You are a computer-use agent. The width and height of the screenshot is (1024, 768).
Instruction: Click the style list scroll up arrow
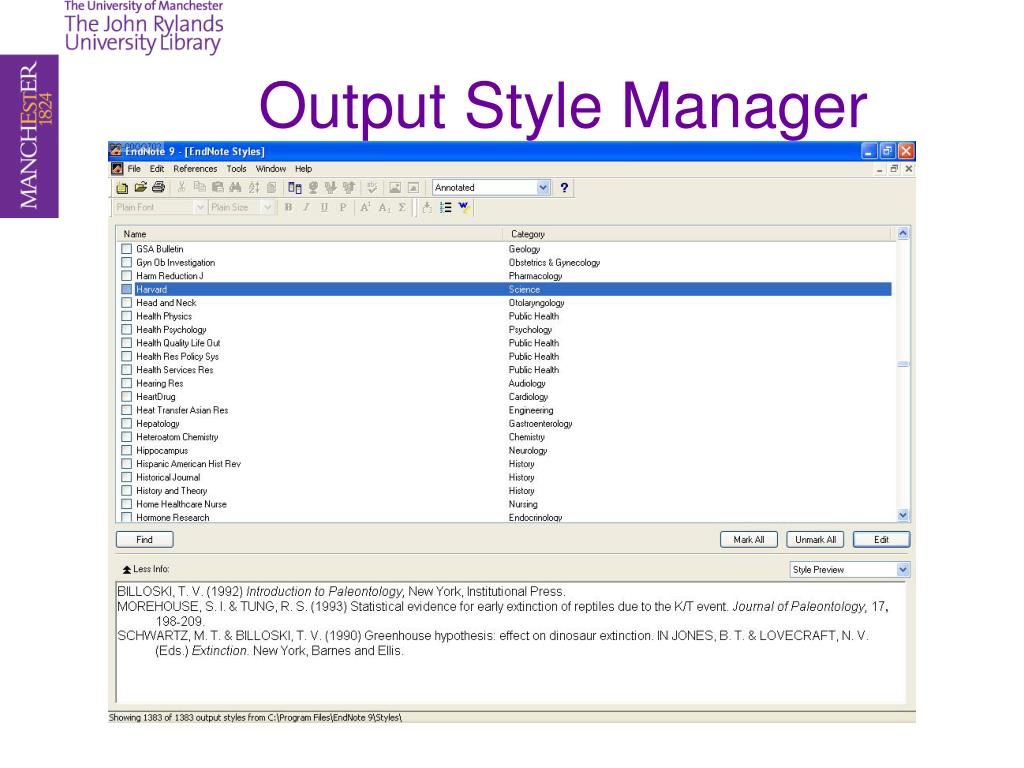click(903, 234)
